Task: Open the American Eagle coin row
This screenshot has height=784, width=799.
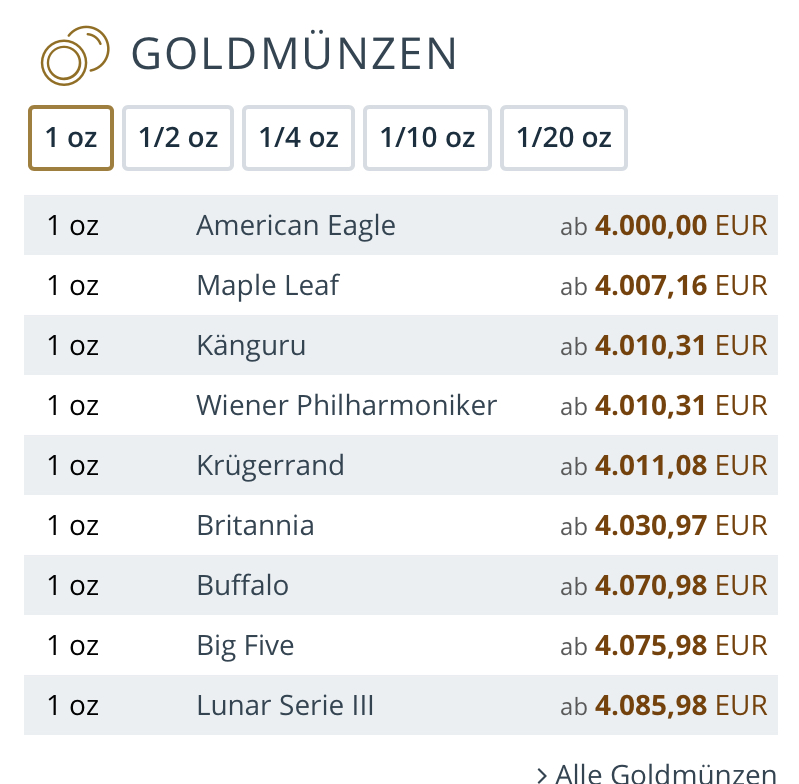Action: [x=296, y=226]
